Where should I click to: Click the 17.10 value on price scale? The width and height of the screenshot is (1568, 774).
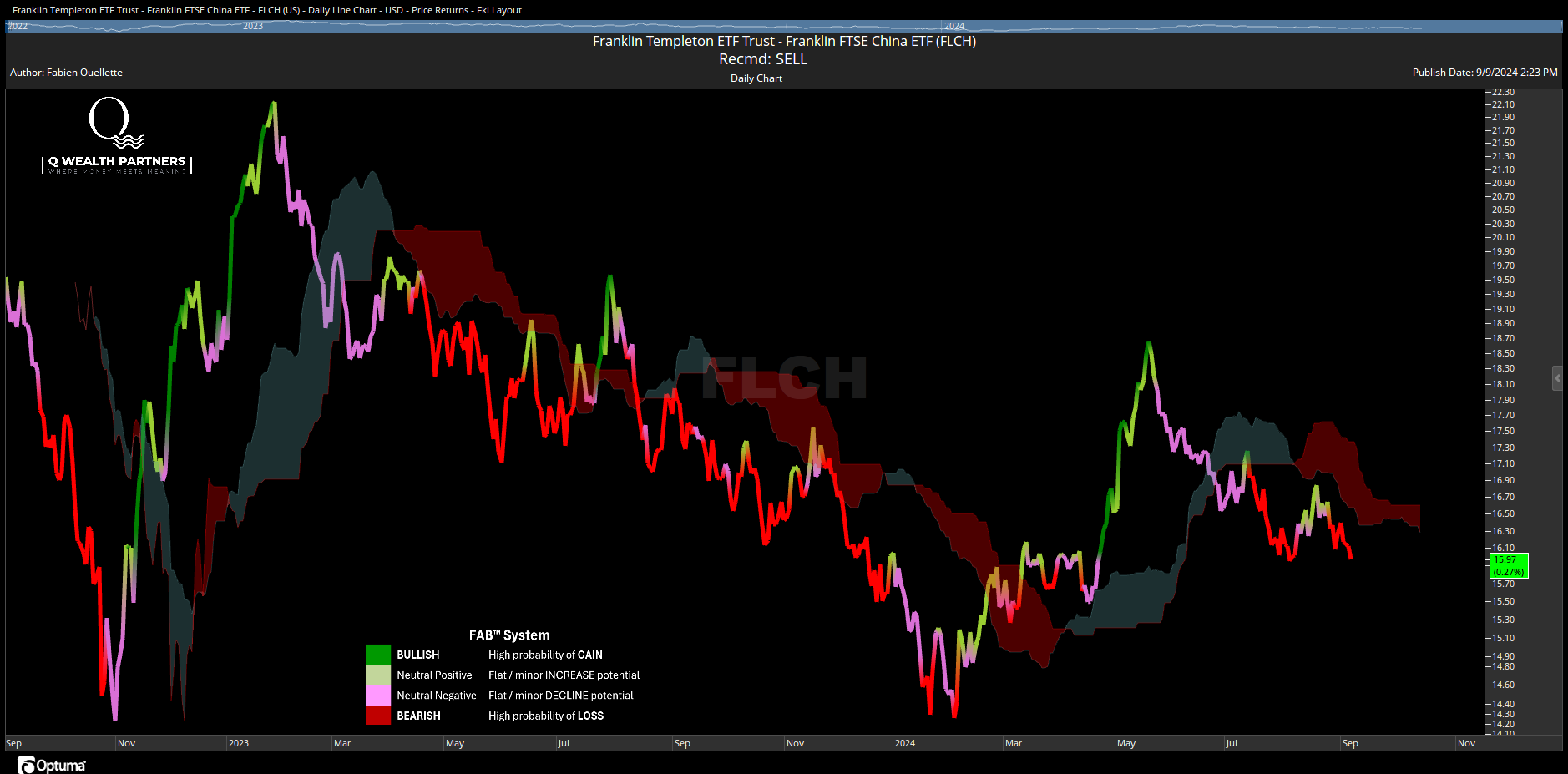point(1503,463)
